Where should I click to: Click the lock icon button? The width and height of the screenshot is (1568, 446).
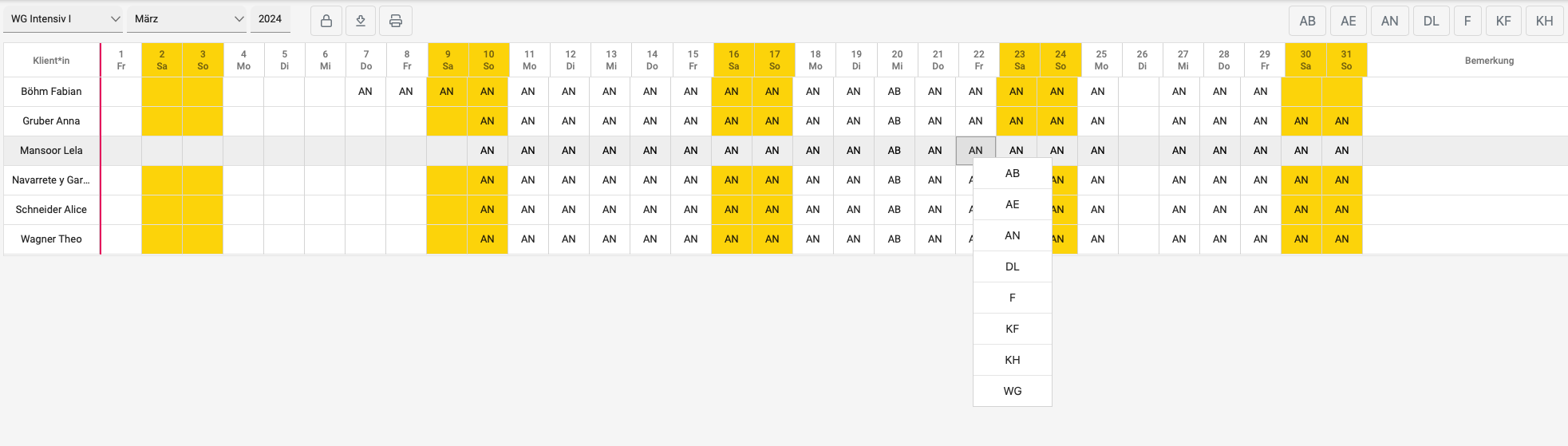pos(326,21)
